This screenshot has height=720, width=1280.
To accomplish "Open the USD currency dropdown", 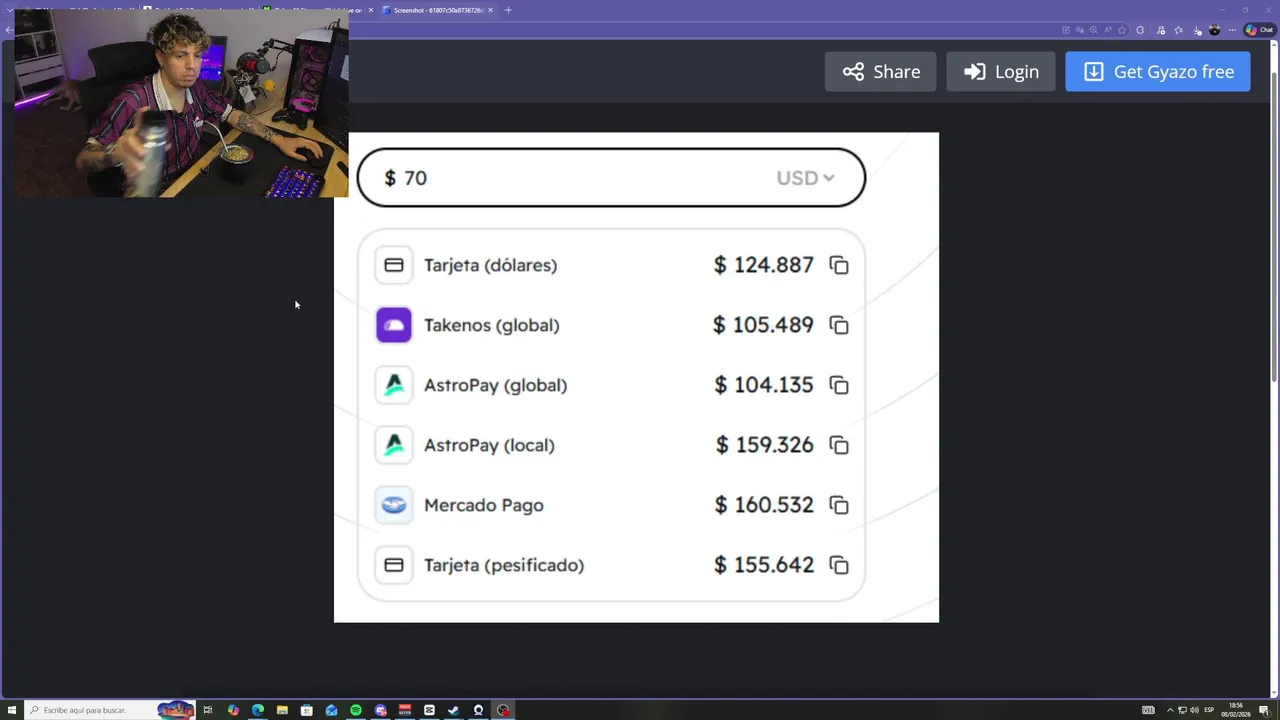I will (805, 178).
